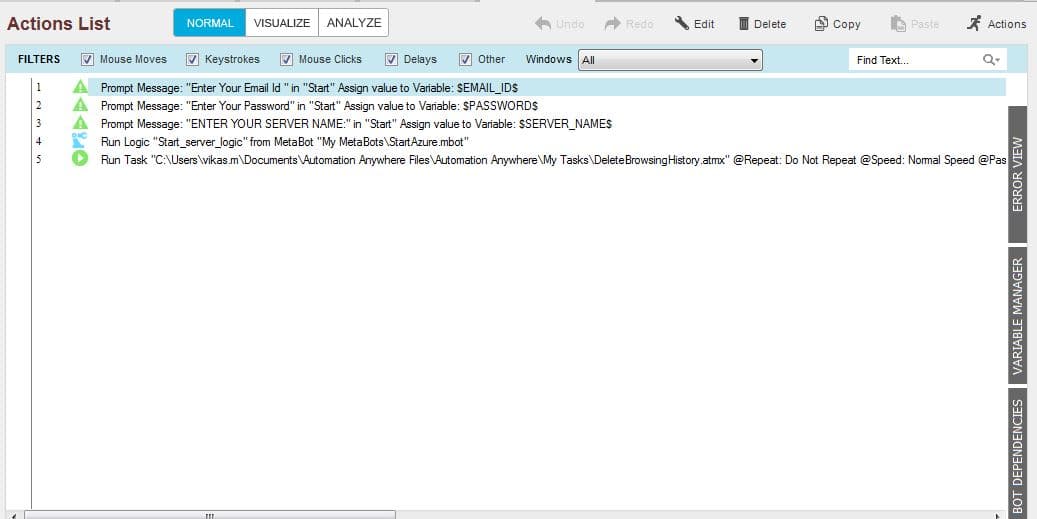Click the Edit wrench icon
This screenshot has width=1037, height=519.
(681, 24)
